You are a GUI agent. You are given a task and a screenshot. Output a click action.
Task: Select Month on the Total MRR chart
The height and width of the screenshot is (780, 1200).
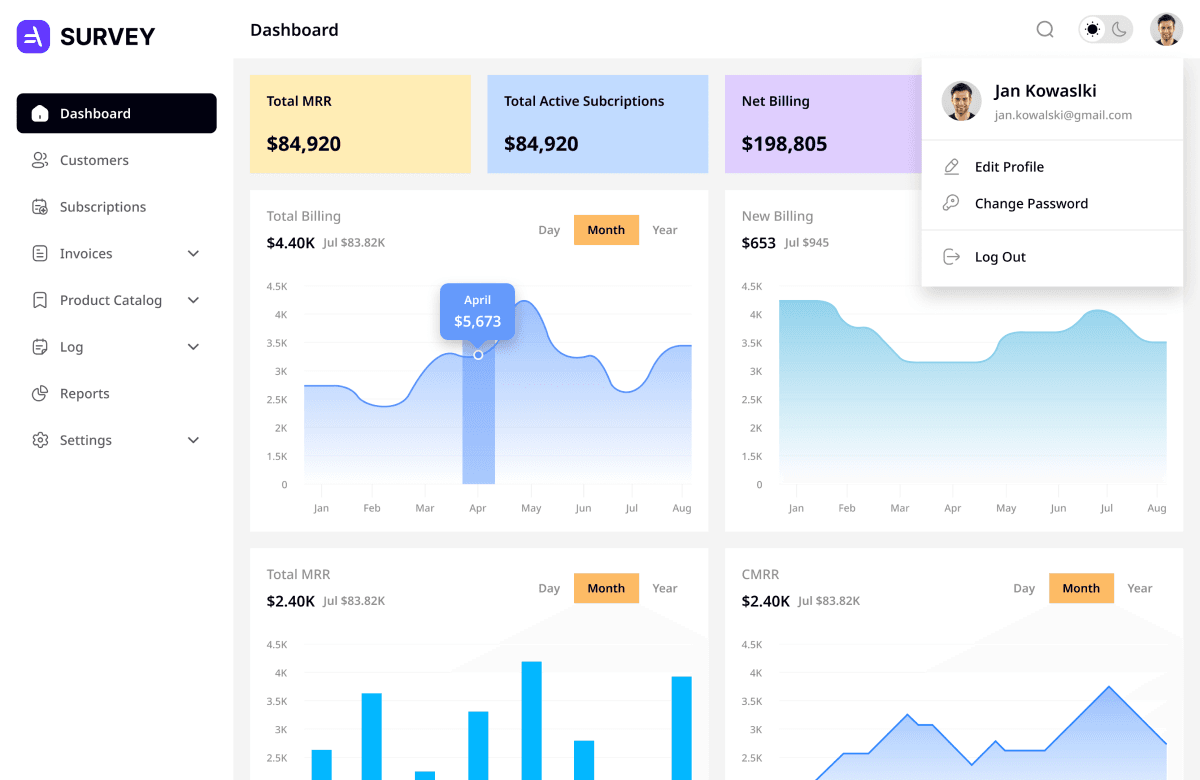[606, 588]
